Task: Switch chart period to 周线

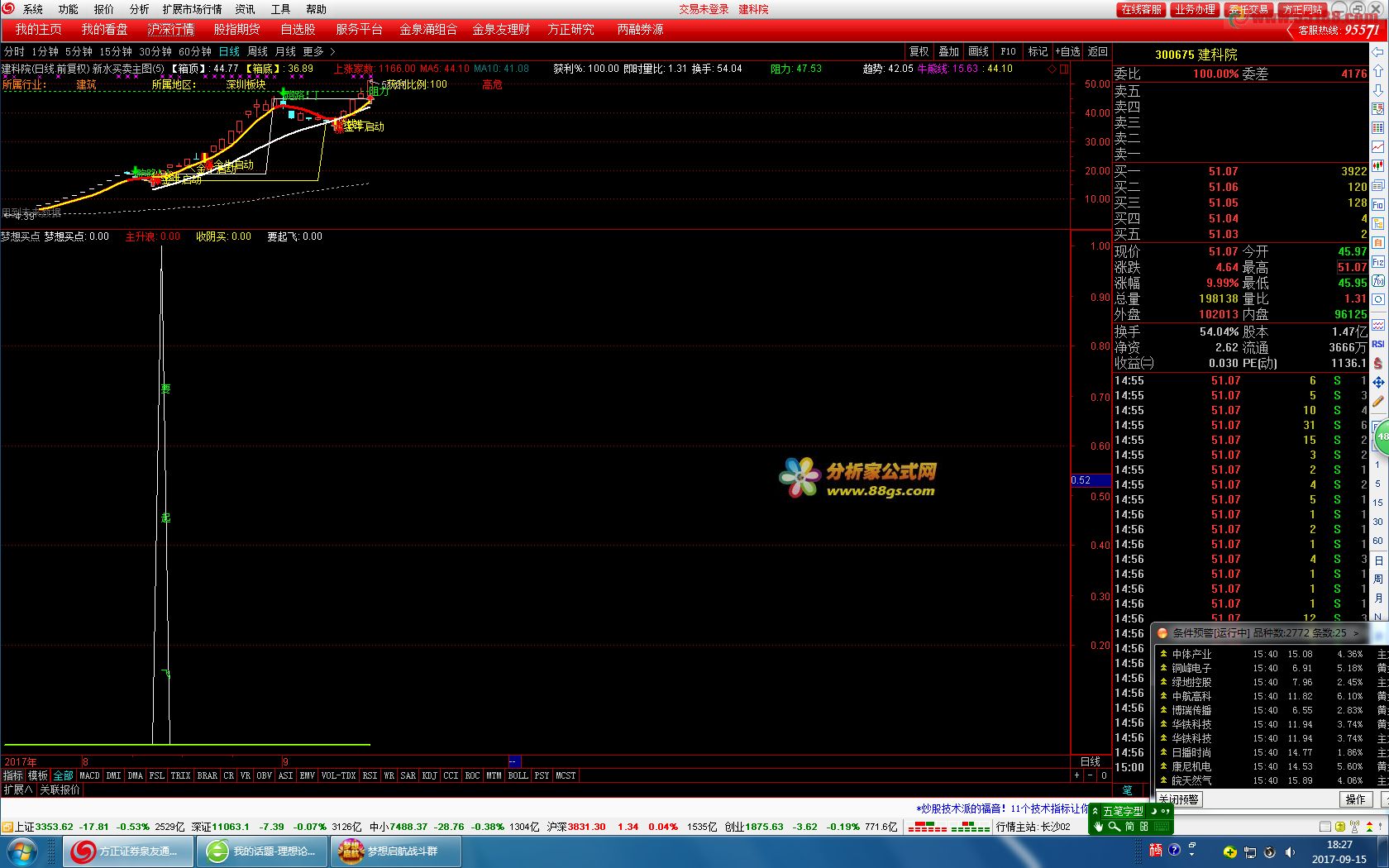Action: [258, 51]
